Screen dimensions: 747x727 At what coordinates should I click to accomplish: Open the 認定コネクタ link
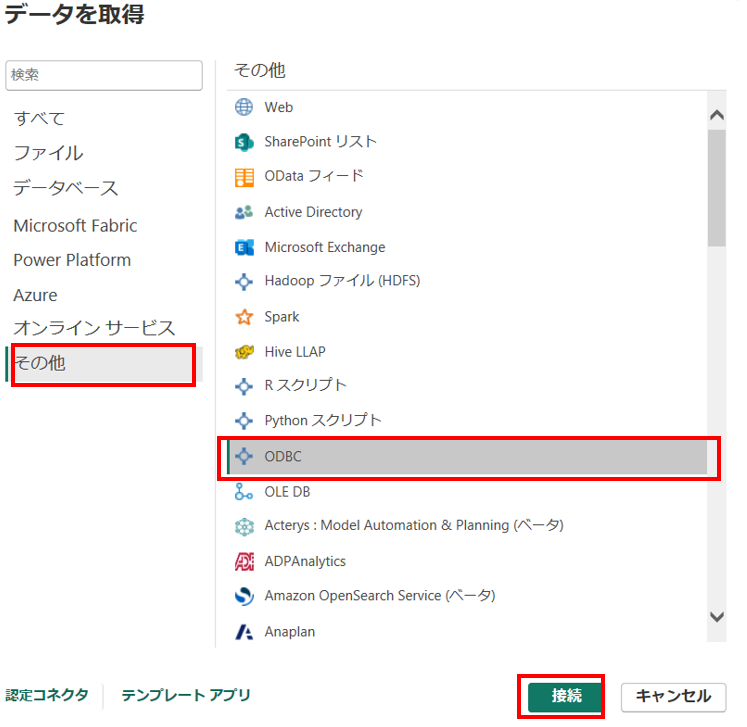[x=47, y=695]
